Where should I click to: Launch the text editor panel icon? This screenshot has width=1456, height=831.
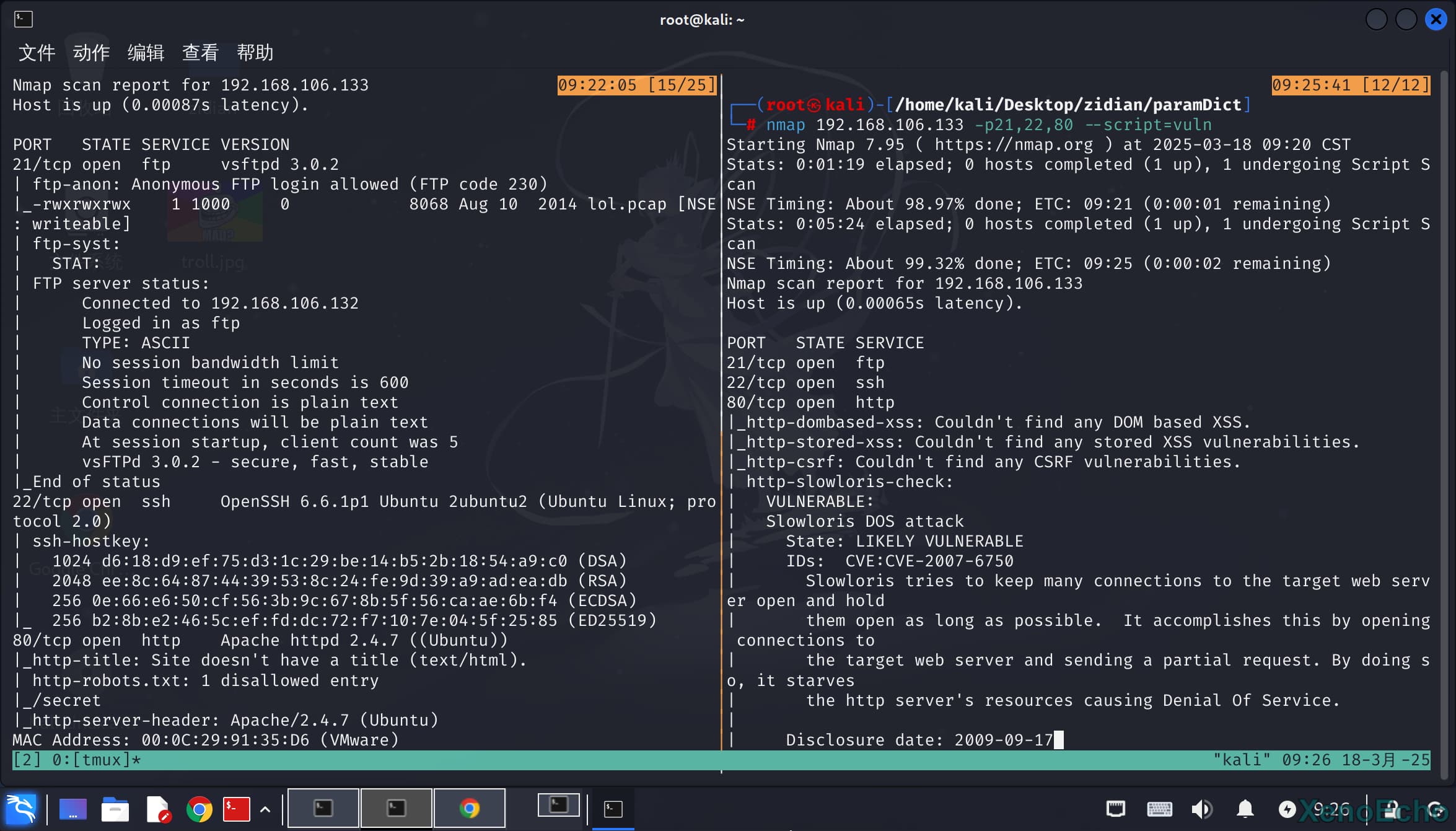pyautogui.click(x=157, y=809)
